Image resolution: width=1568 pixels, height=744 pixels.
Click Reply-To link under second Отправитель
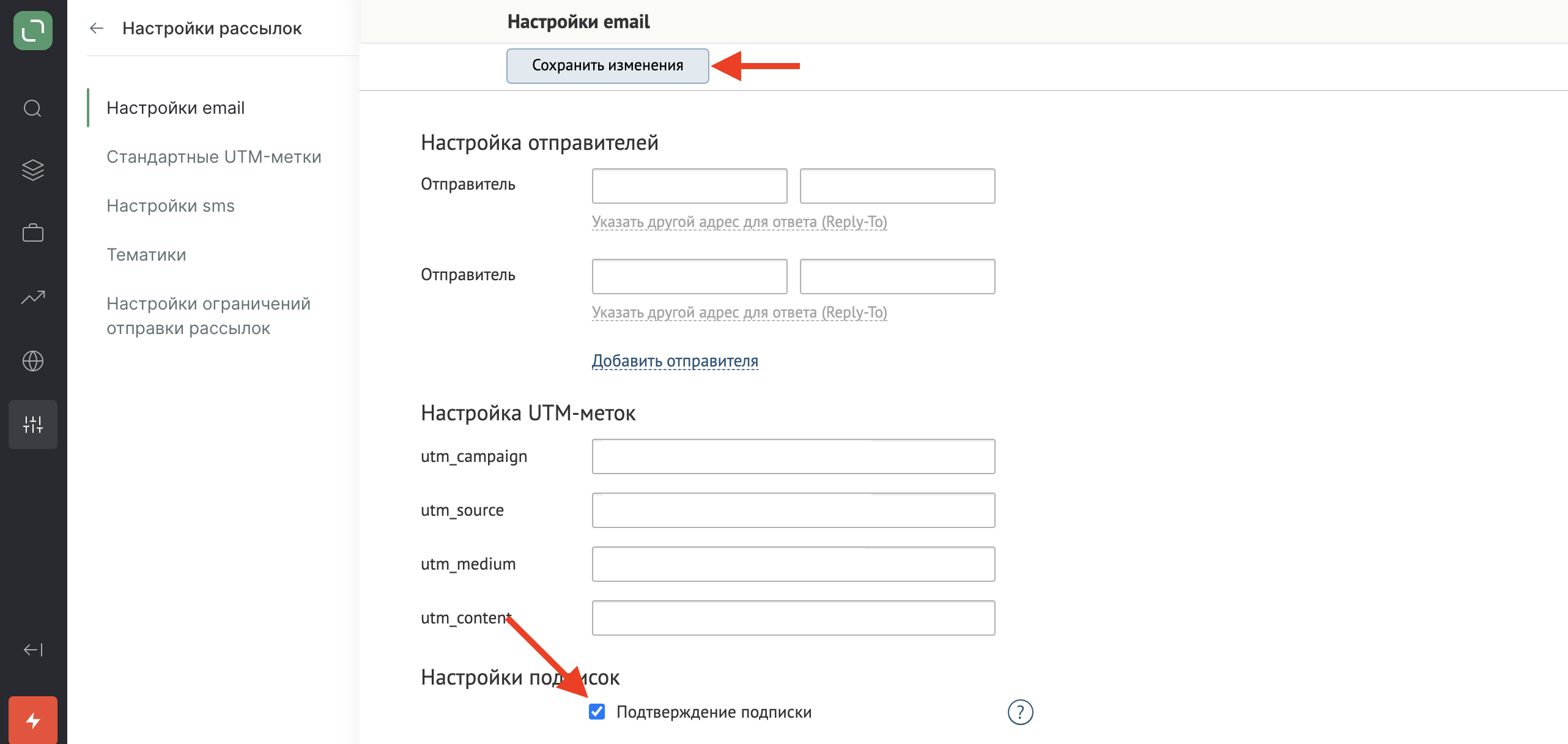click(x=739, y=312)
